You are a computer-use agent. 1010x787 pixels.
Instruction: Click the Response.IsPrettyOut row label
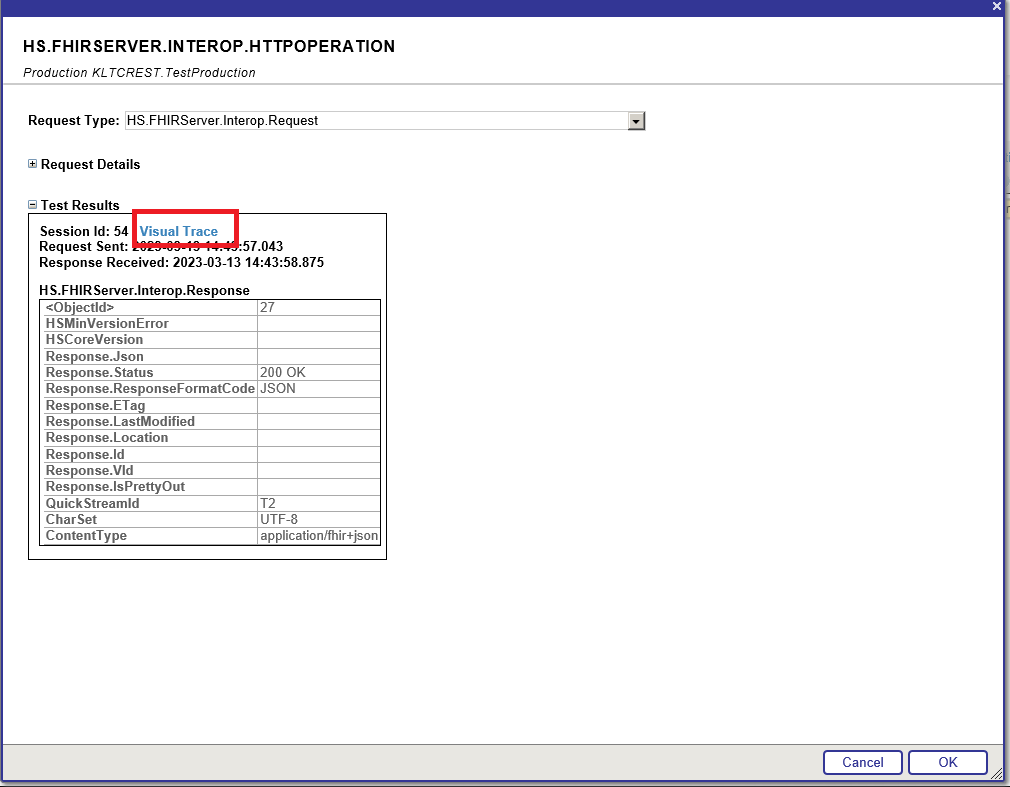[115, 486]
